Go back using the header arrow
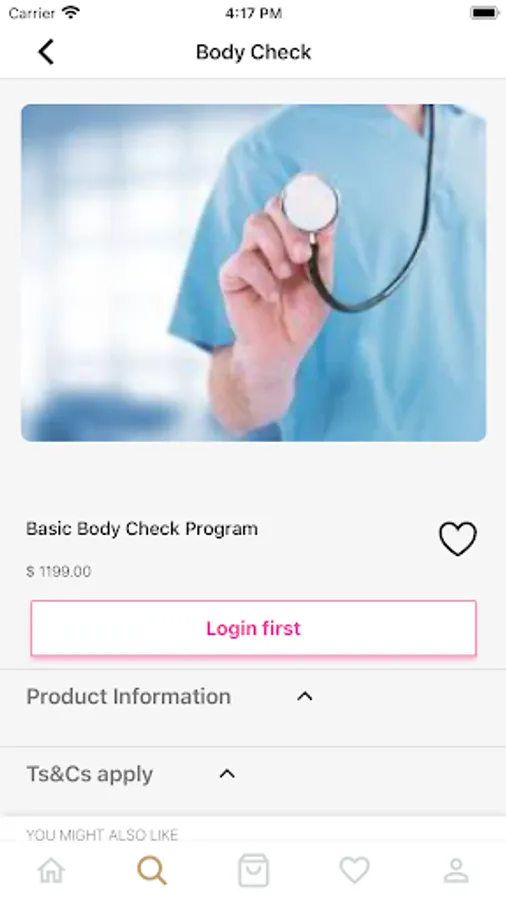This screenshot has height=900, width=506. click(x=46, y=52)
